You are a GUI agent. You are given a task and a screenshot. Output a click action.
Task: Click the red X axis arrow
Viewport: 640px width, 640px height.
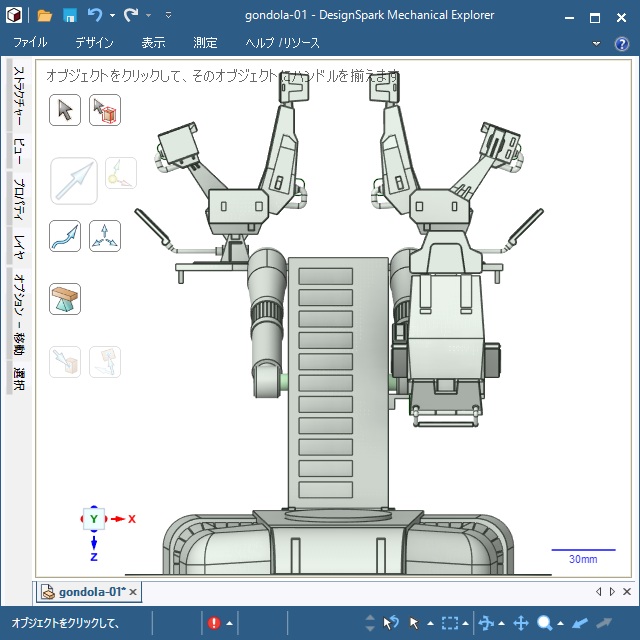(119, 519)
